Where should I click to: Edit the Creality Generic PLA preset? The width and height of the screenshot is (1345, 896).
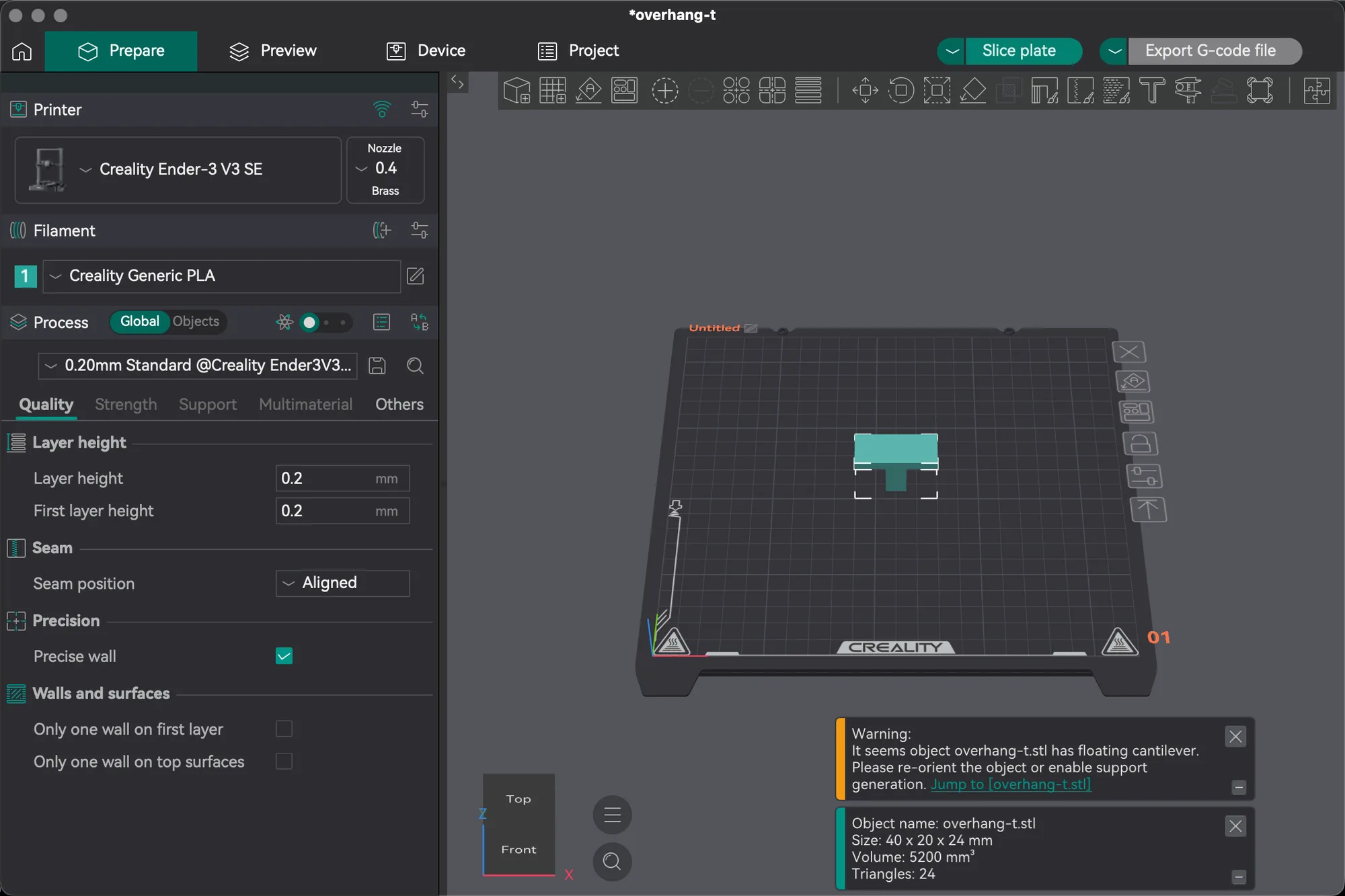click(416, 276)
